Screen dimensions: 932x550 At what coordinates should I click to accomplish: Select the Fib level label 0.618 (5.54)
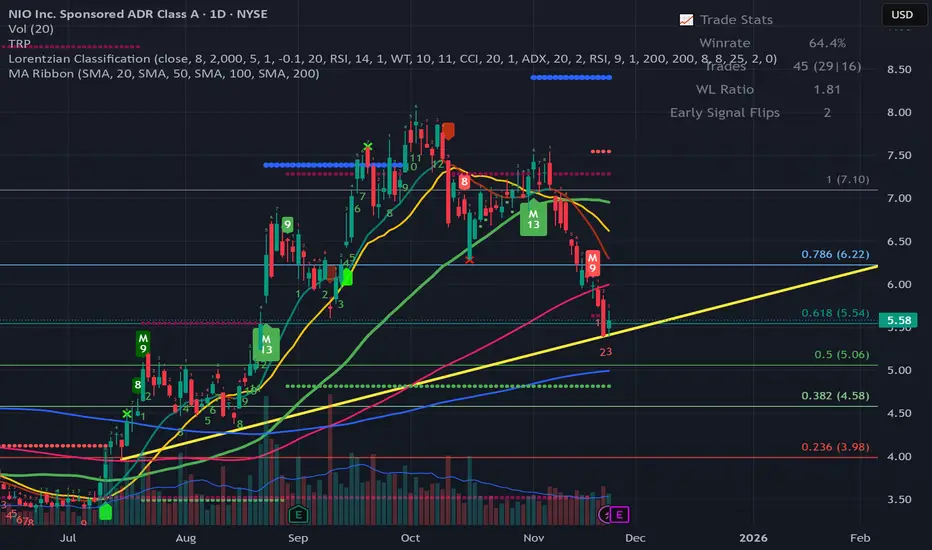coord(835,313)
